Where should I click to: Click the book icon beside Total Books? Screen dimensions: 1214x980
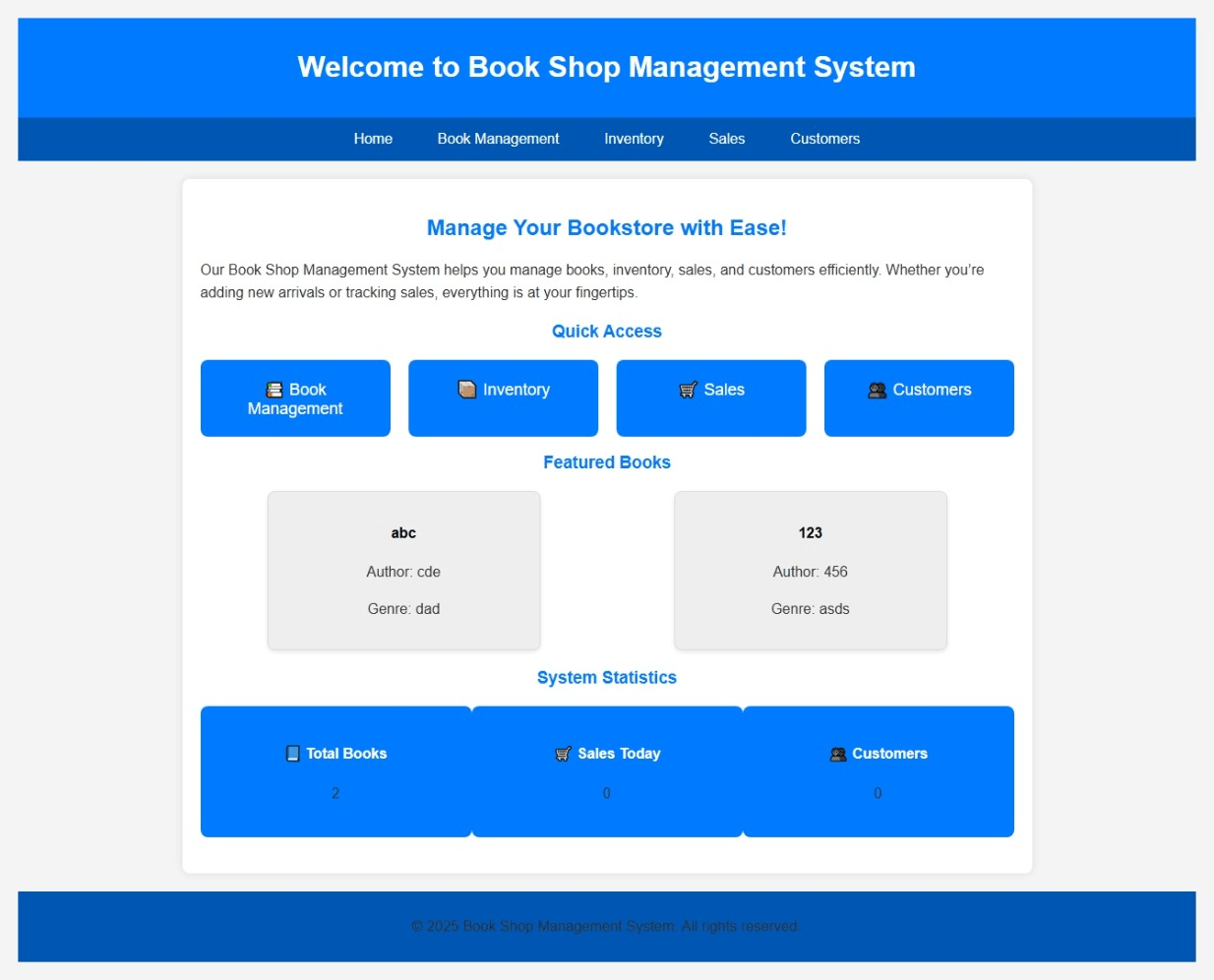click(x=292, y=754)
